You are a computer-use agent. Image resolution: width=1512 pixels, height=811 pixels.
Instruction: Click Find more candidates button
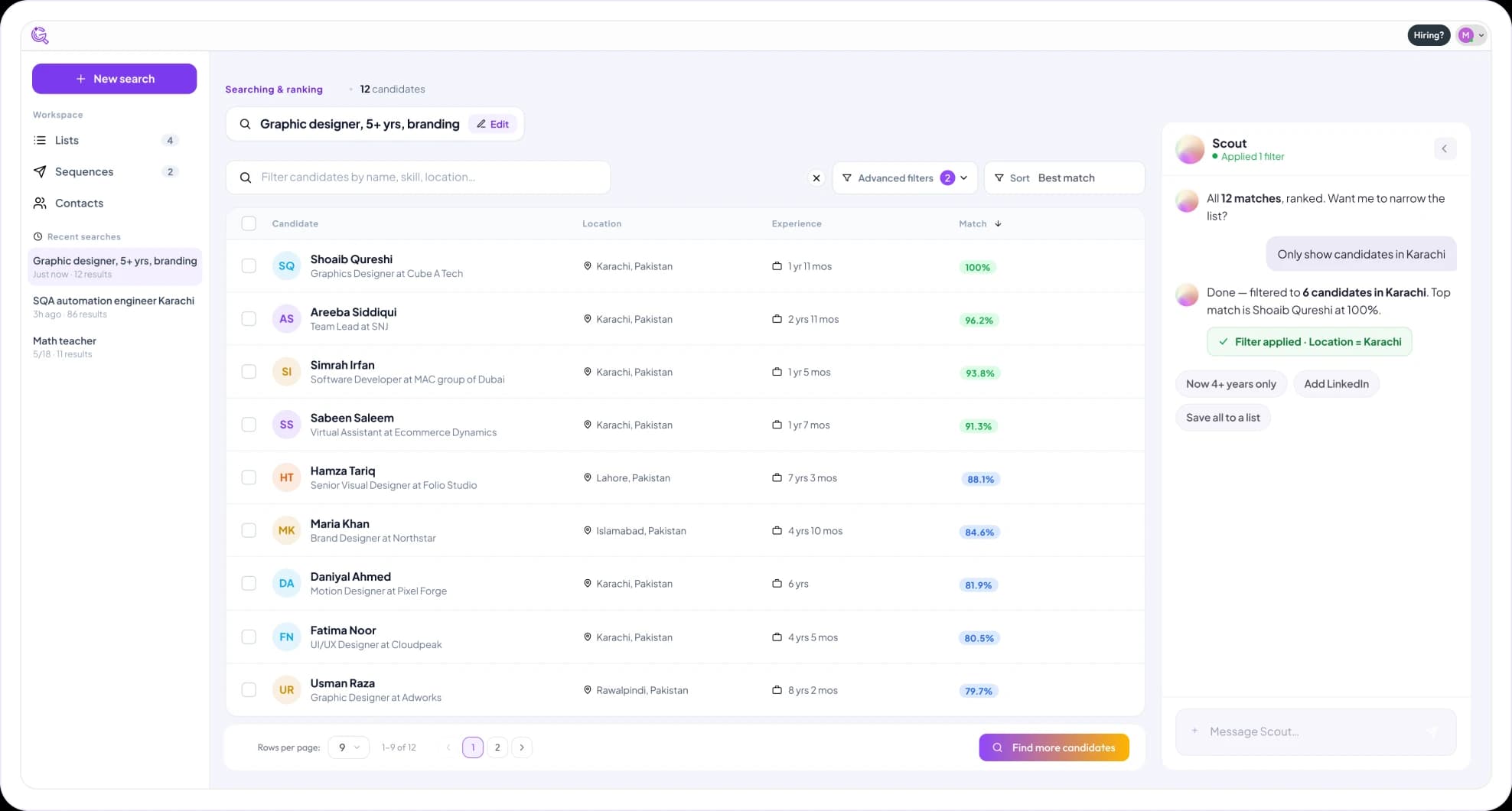pos(1054,747)
